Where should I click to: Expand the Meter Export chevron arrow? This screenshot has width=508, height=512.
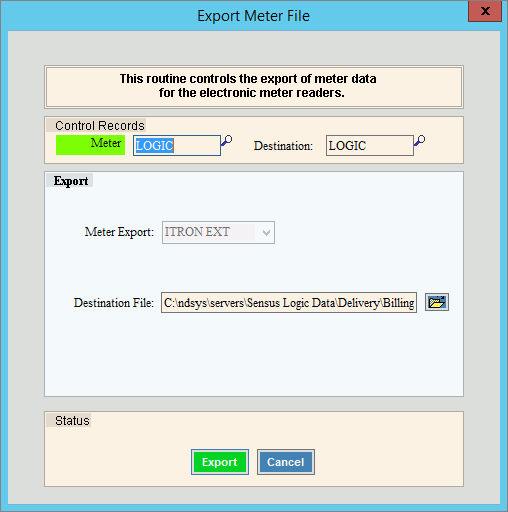(266, 232)
